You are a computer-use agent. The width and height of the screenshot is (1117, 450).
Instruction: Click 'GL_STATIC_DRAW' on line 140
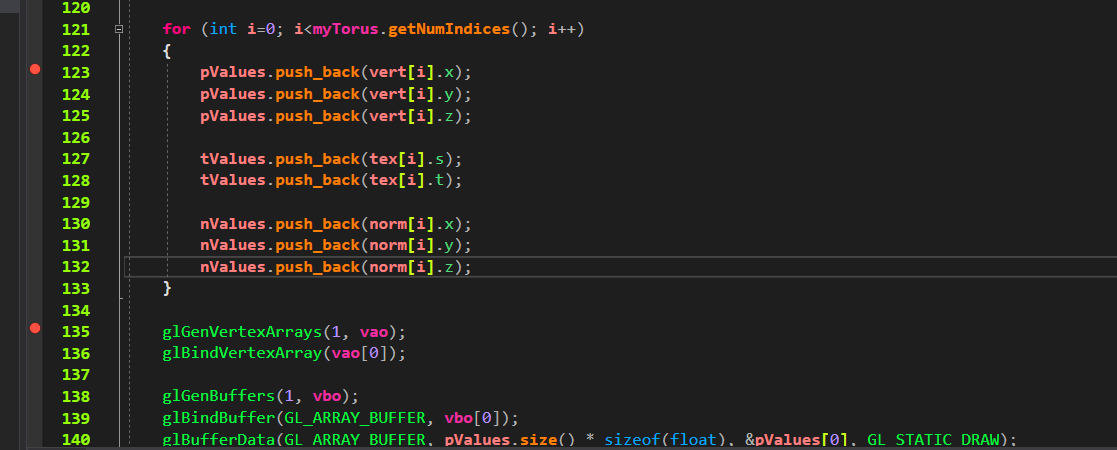click(x=932, y=439)
